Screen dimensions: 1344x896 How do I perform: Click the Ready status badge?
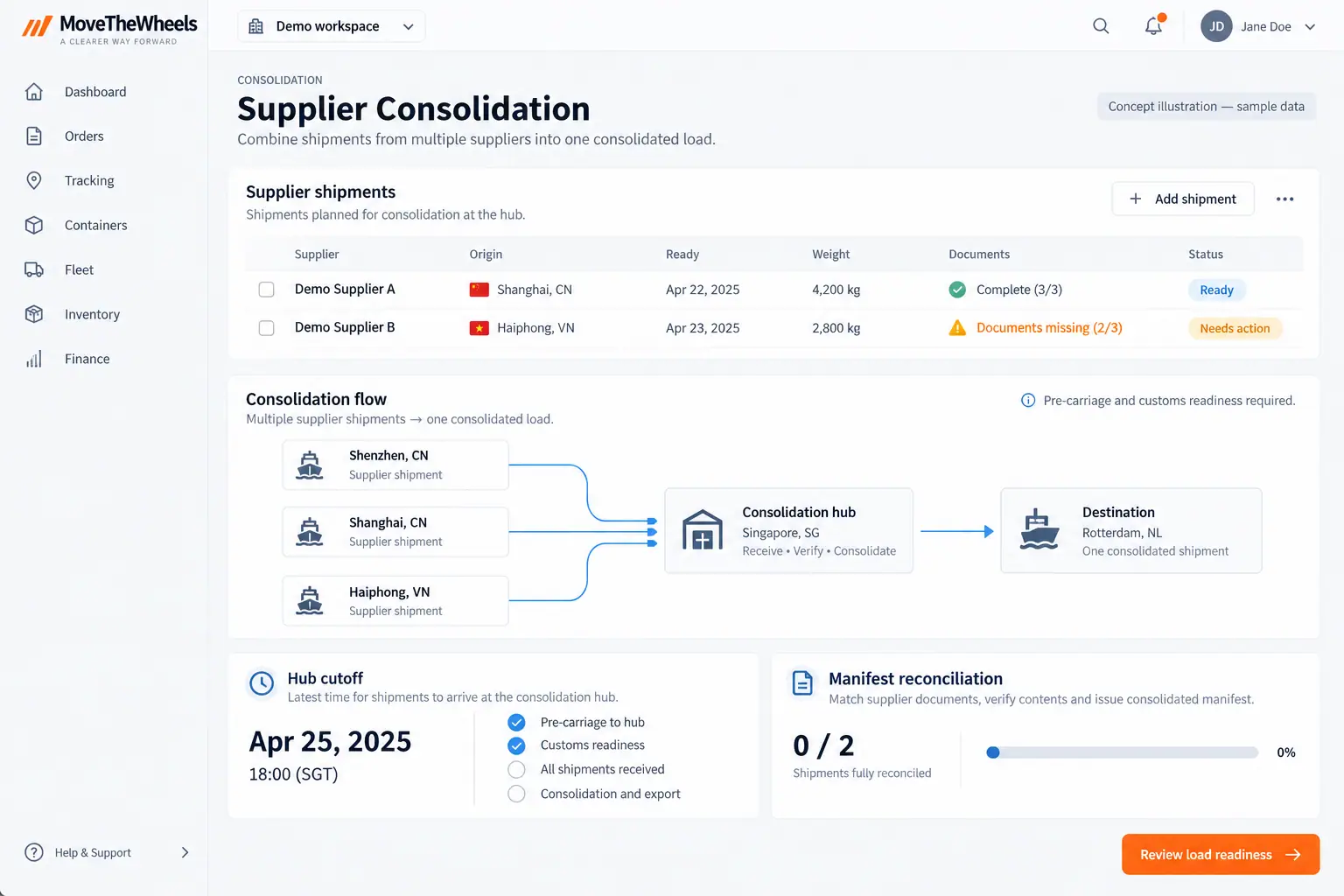point(1217,290)
